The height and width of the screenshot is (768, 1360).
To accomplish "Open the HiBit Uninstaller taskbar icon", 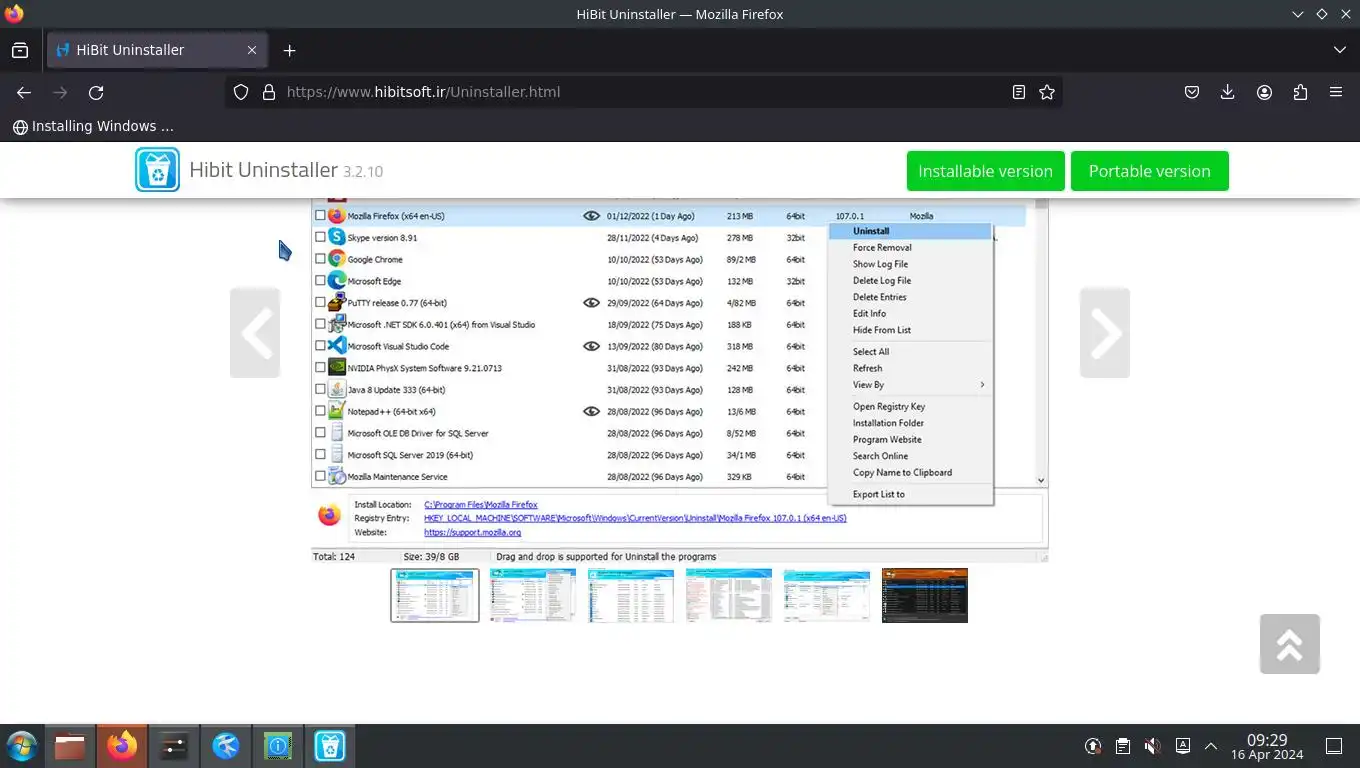I will pyautogui.click(x=330, y=746).
